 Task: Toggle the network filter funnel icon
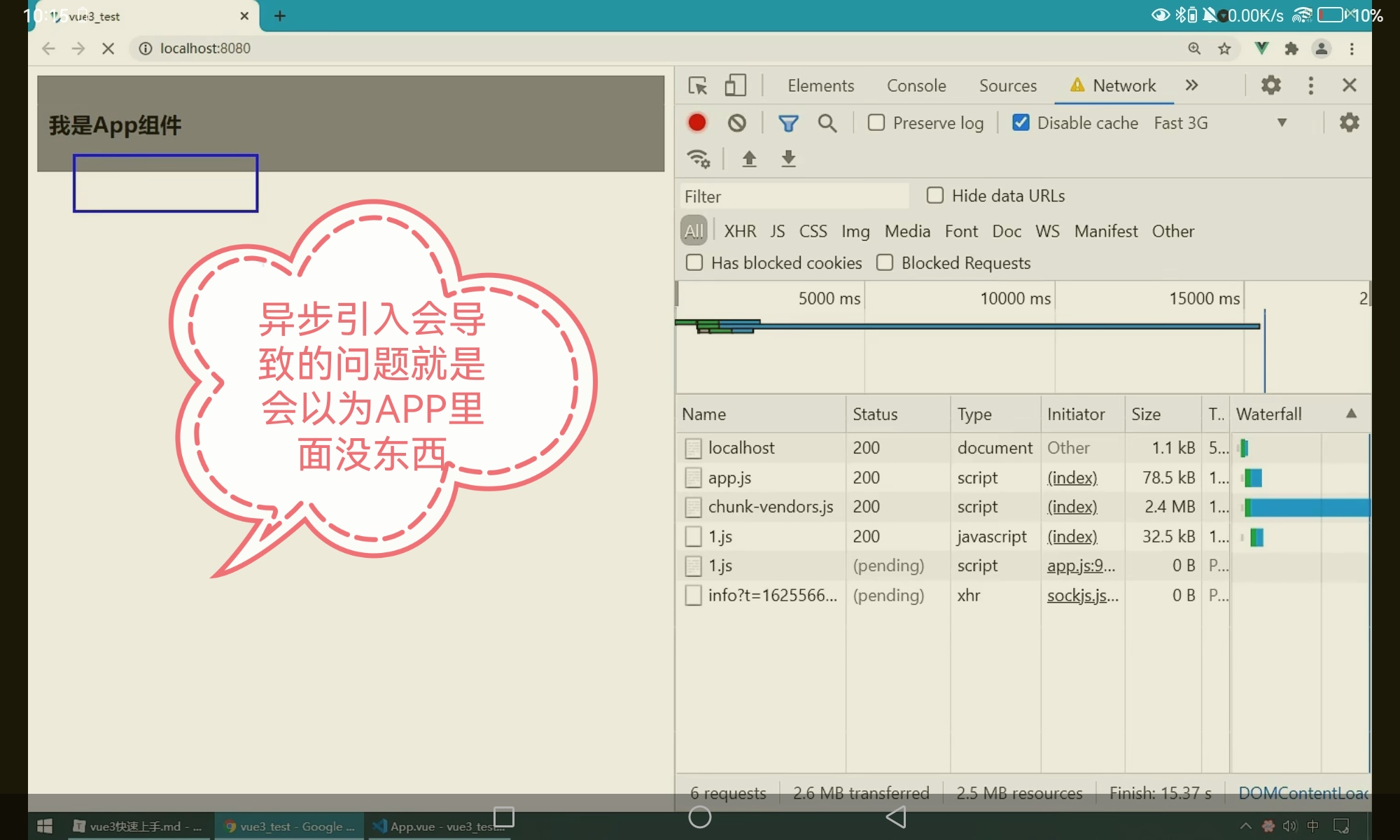coord(788,123)
